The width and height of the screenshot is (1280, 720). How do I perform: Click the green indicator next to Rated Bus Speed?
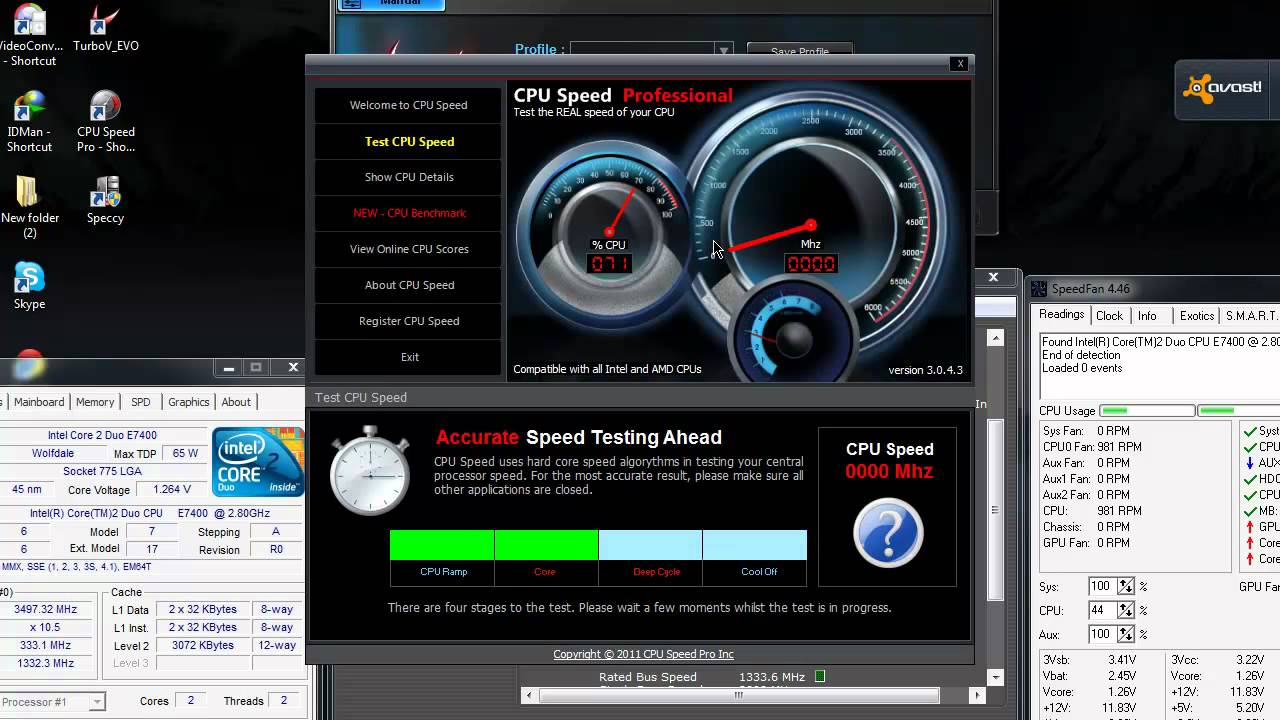tap(820, 677)
